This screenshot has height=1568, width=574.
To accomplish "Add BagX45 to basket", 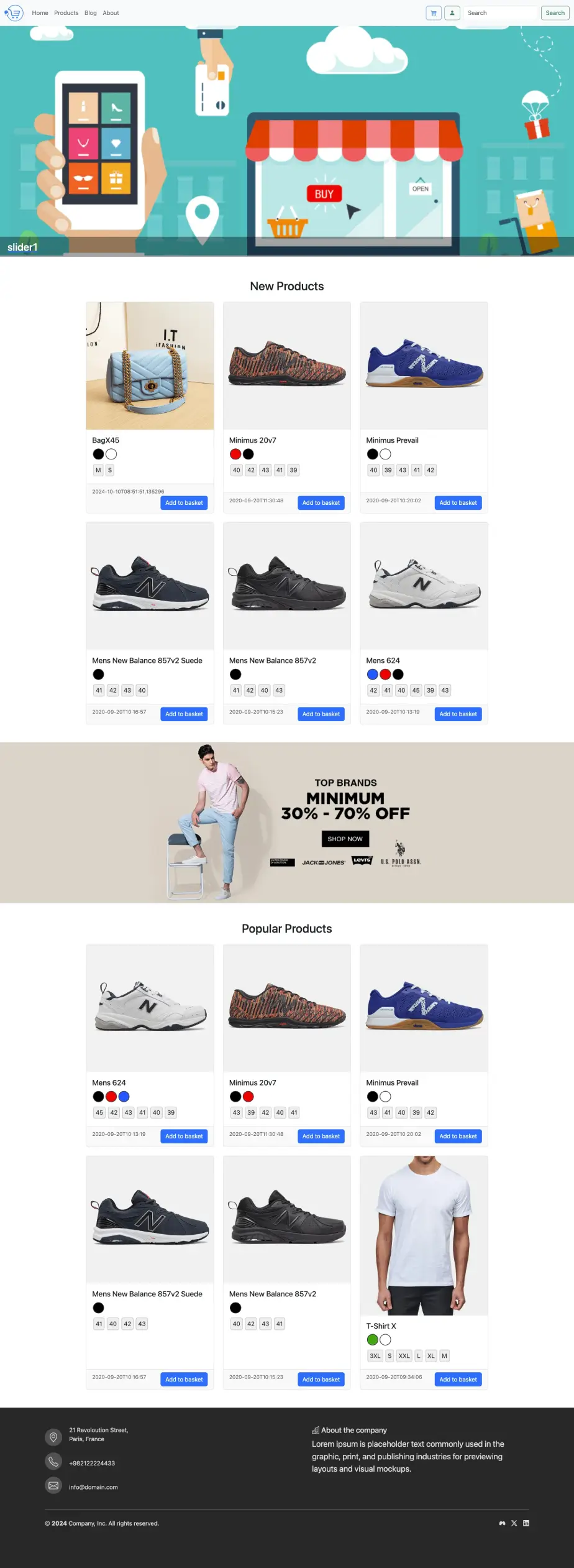I will (184, 502).
